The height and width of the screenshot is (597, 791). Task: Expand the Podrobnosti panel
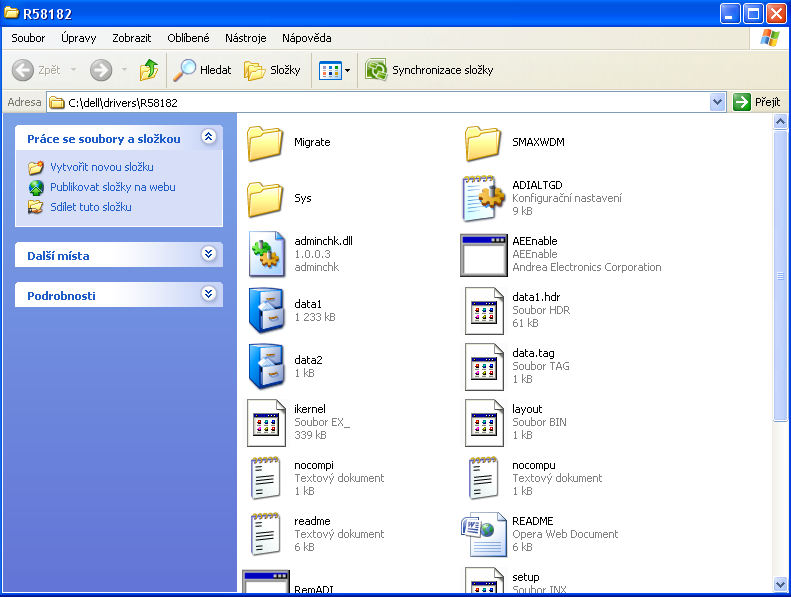(x=208, y=294)
